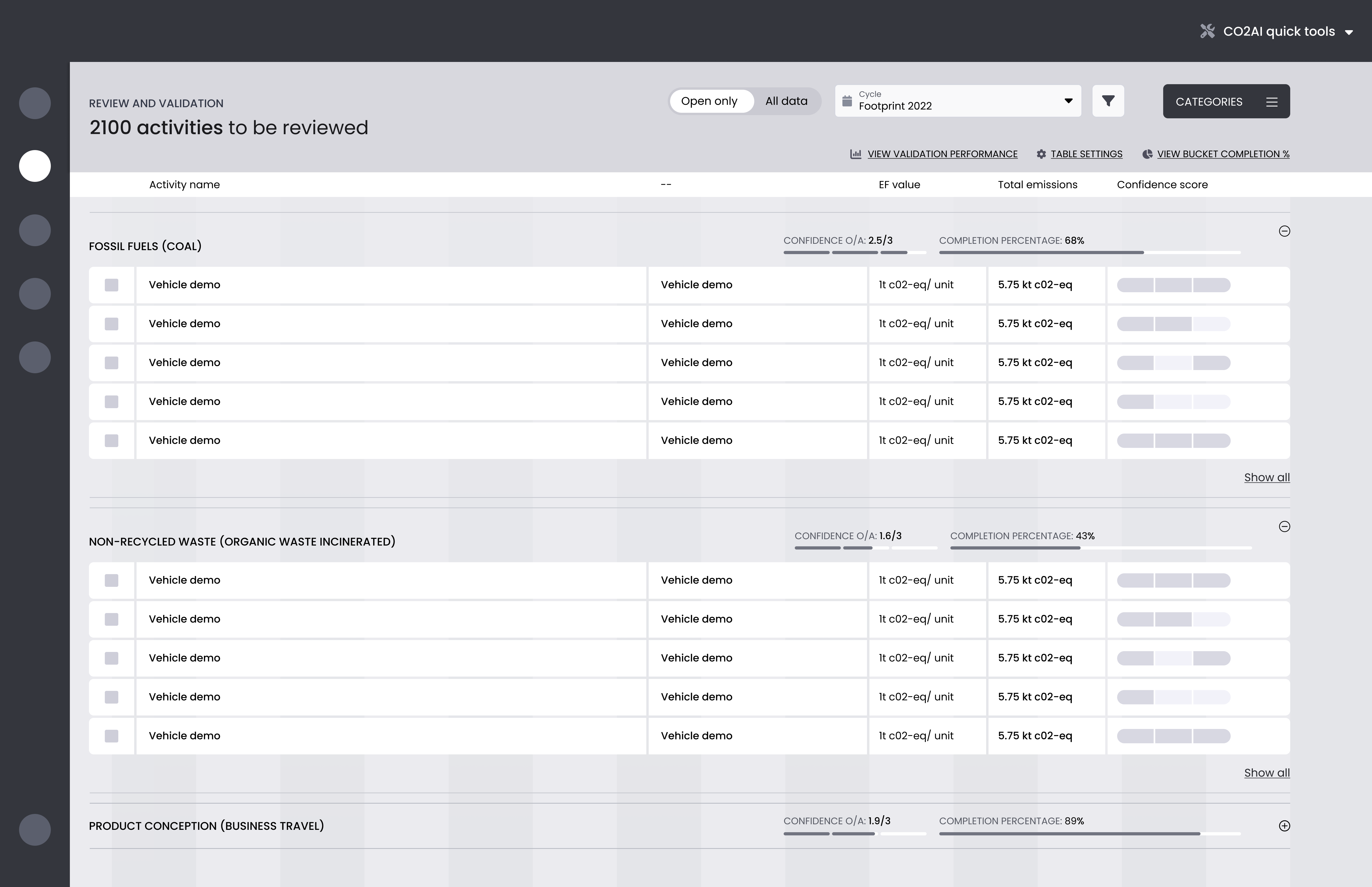
Task: Open the View Validation Performance link
Action: 942,154
